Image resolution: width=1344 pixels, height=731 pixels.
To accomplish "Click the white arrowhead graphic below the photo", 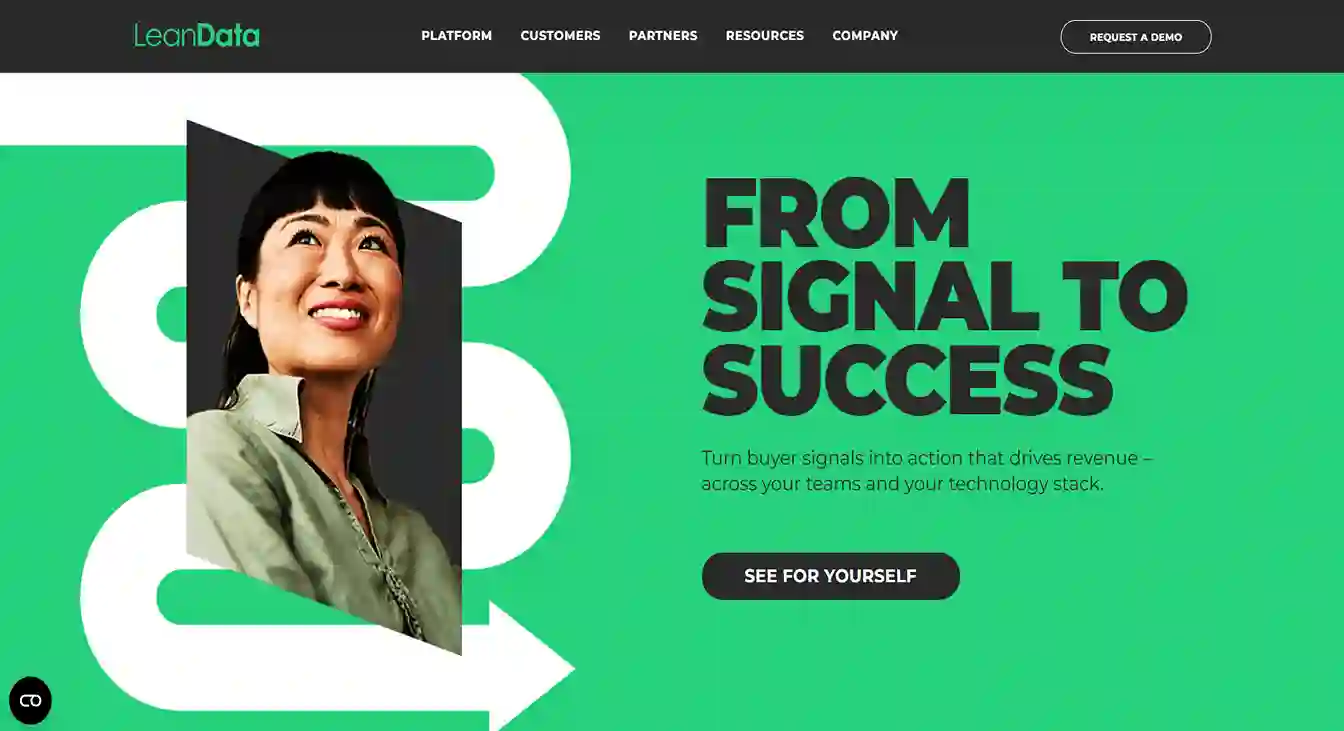I will 532,665.
